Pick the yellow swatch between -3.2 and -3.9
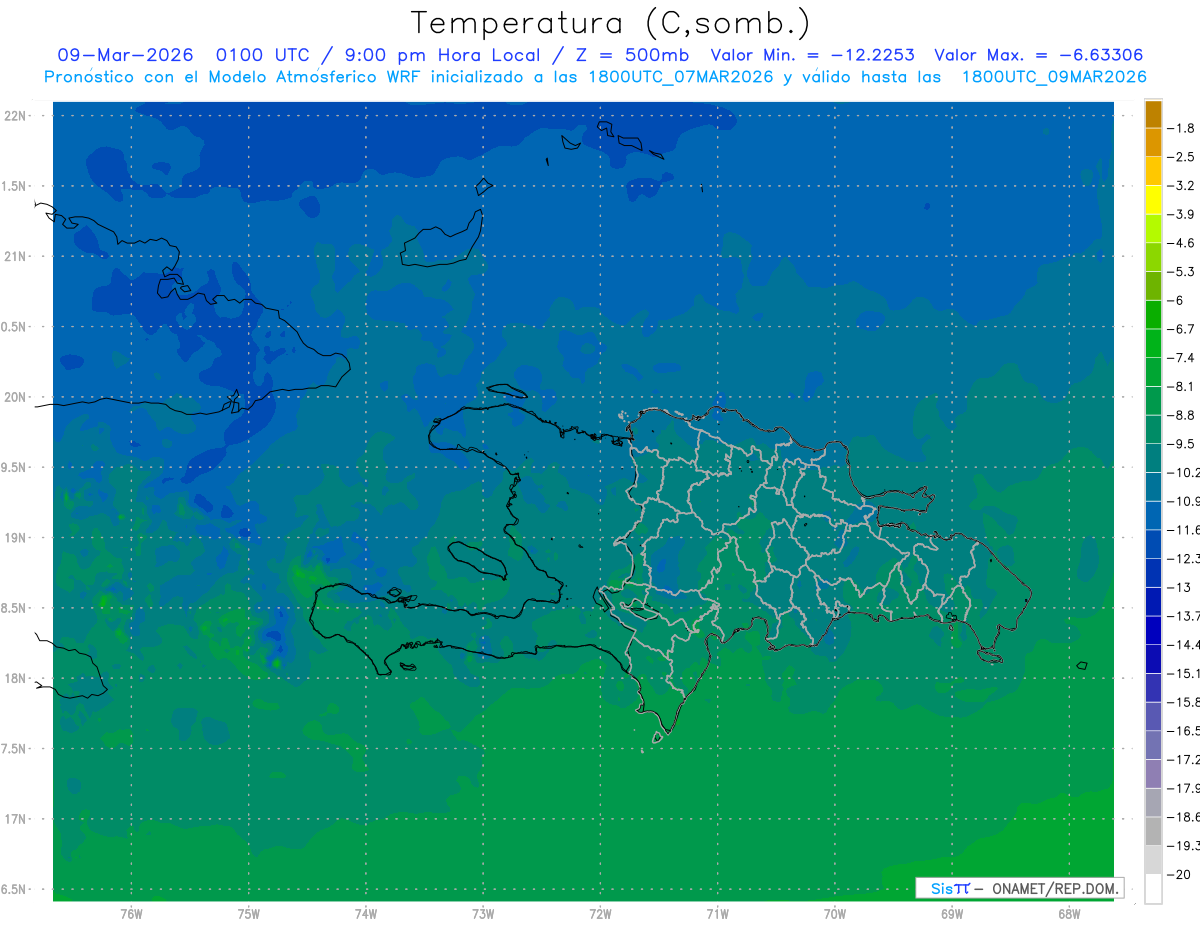This screenshot has height=927, width=1200. pyautogui.click(x=1153, y=200)
